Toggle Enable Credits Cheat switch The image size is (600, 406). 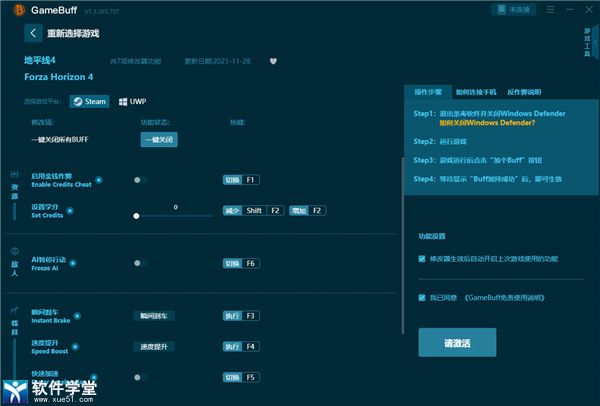coord(140,180)
